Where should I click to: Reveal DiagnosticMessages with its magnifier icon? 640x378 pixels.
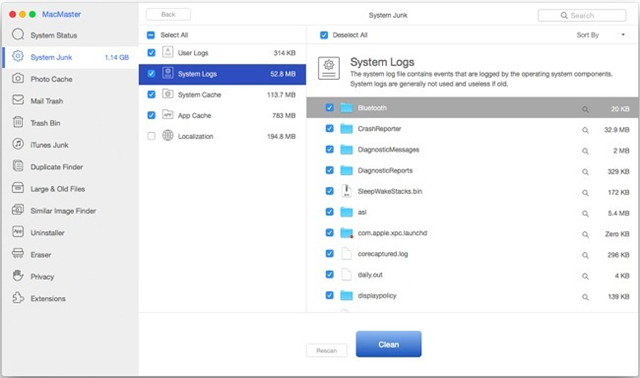coord(585,151)
